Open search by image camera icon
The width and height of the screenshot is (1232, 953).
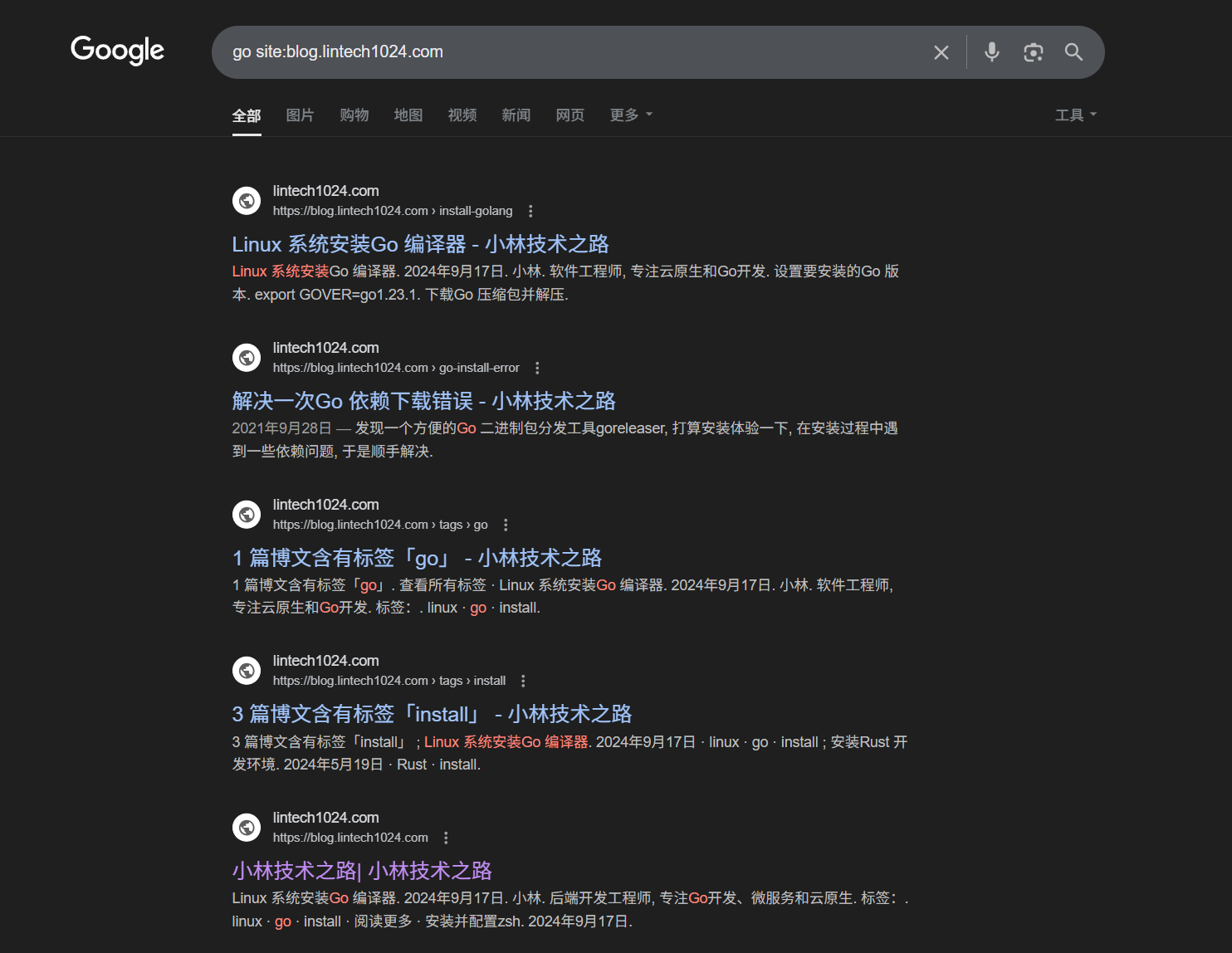1033,52
